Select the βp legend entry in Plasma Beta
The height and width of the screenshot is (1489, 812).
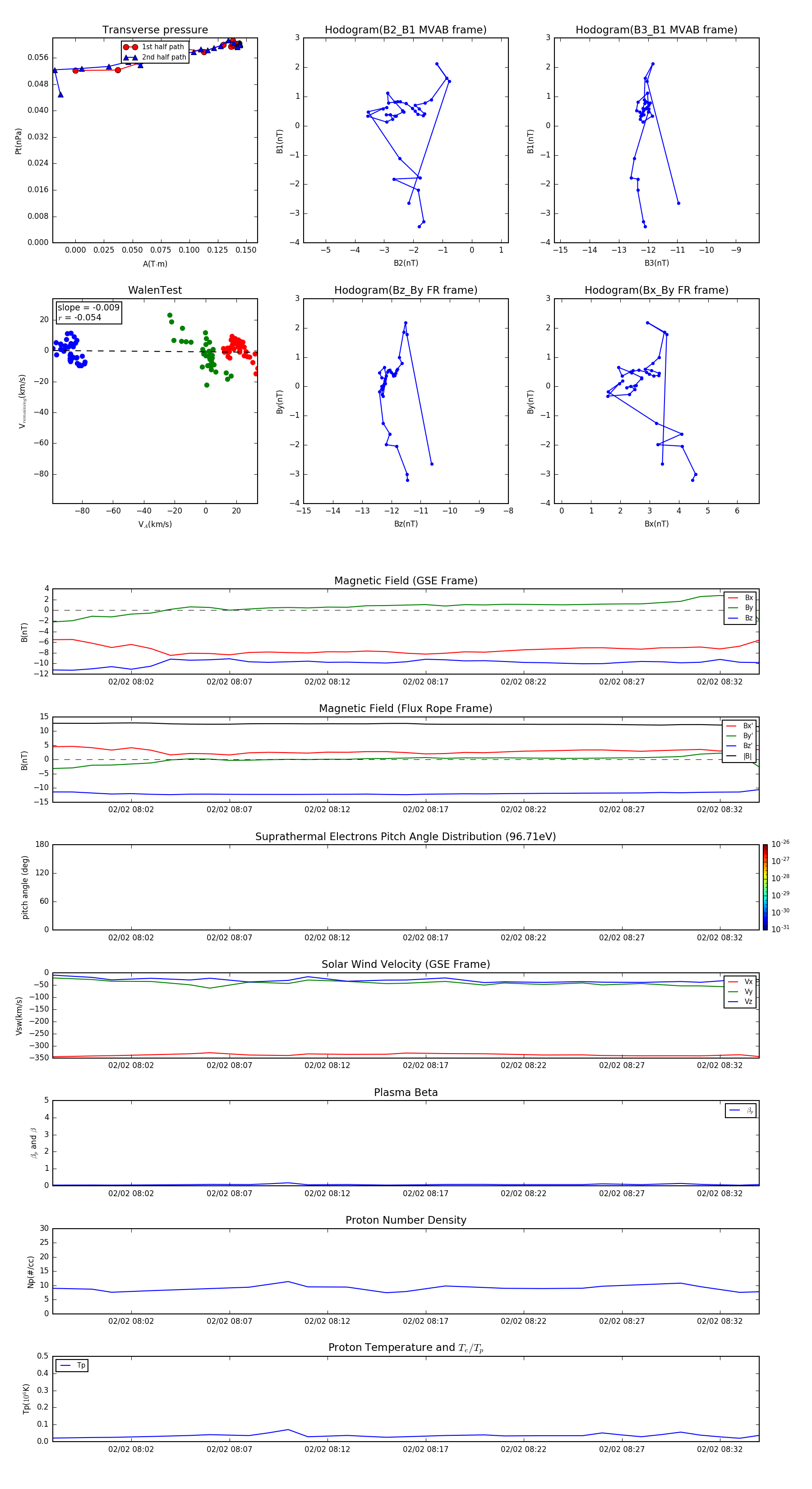tap(741, 1110)
